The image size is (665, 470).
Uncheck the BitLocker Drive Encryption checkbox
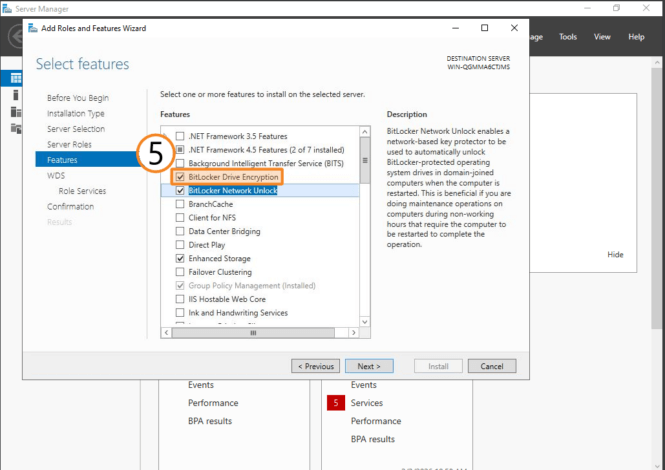click(180, 177)
